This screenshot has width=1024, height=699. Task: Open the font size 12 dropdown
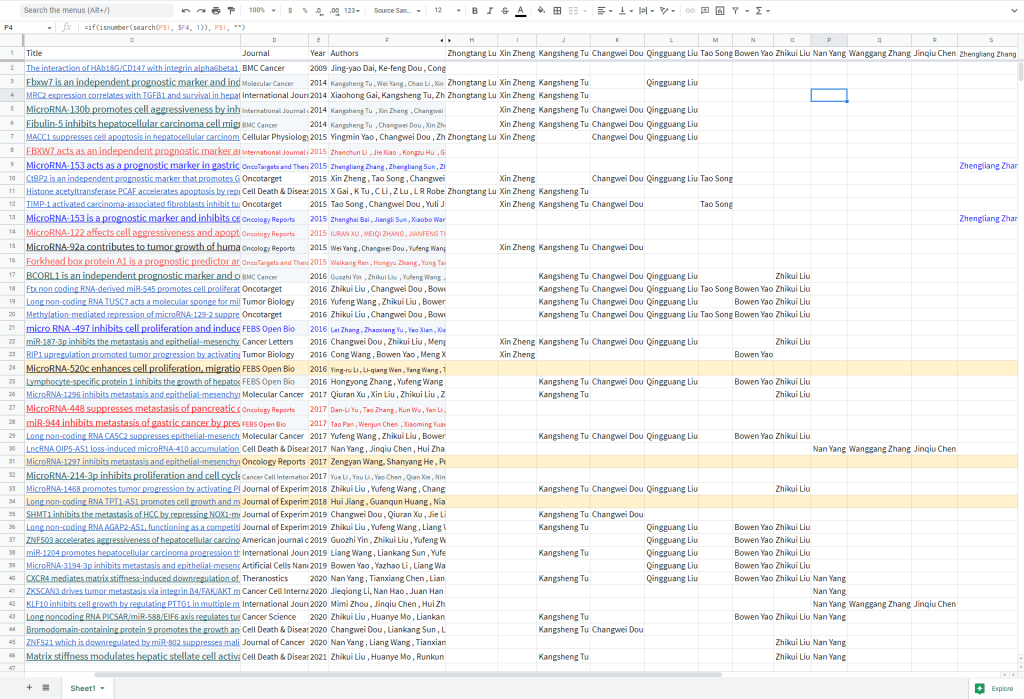coord(444,10)
